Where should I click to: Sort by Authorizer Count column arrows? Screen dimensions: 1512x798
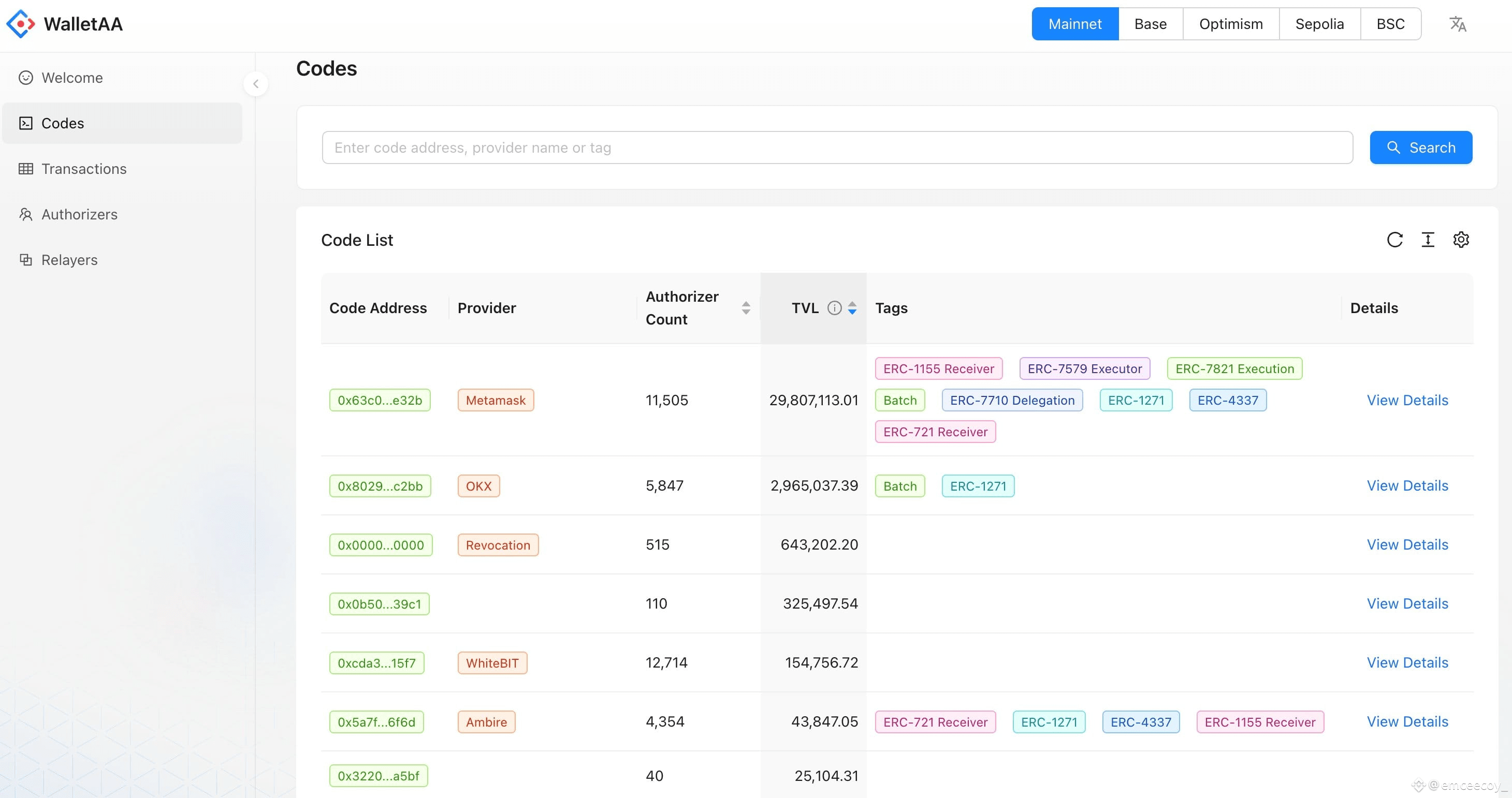(746, 307)
